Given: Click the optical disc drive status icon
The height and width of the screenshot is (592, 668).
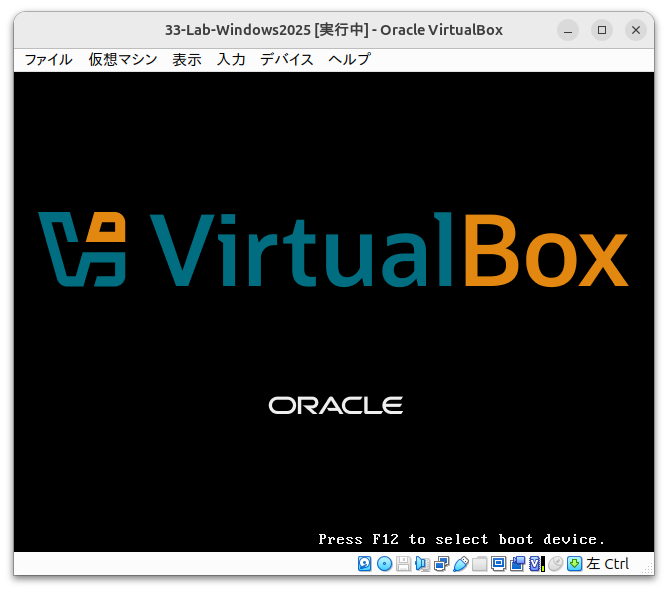Looking at the screenshot, I should [x=384, y=564].
